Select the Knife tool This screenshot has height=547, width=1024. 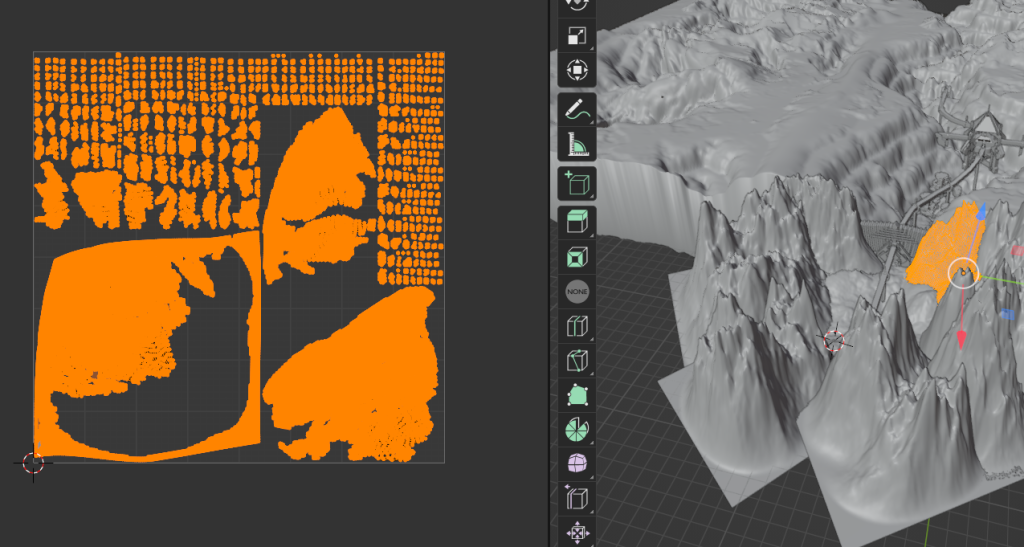tap(577, 361)
